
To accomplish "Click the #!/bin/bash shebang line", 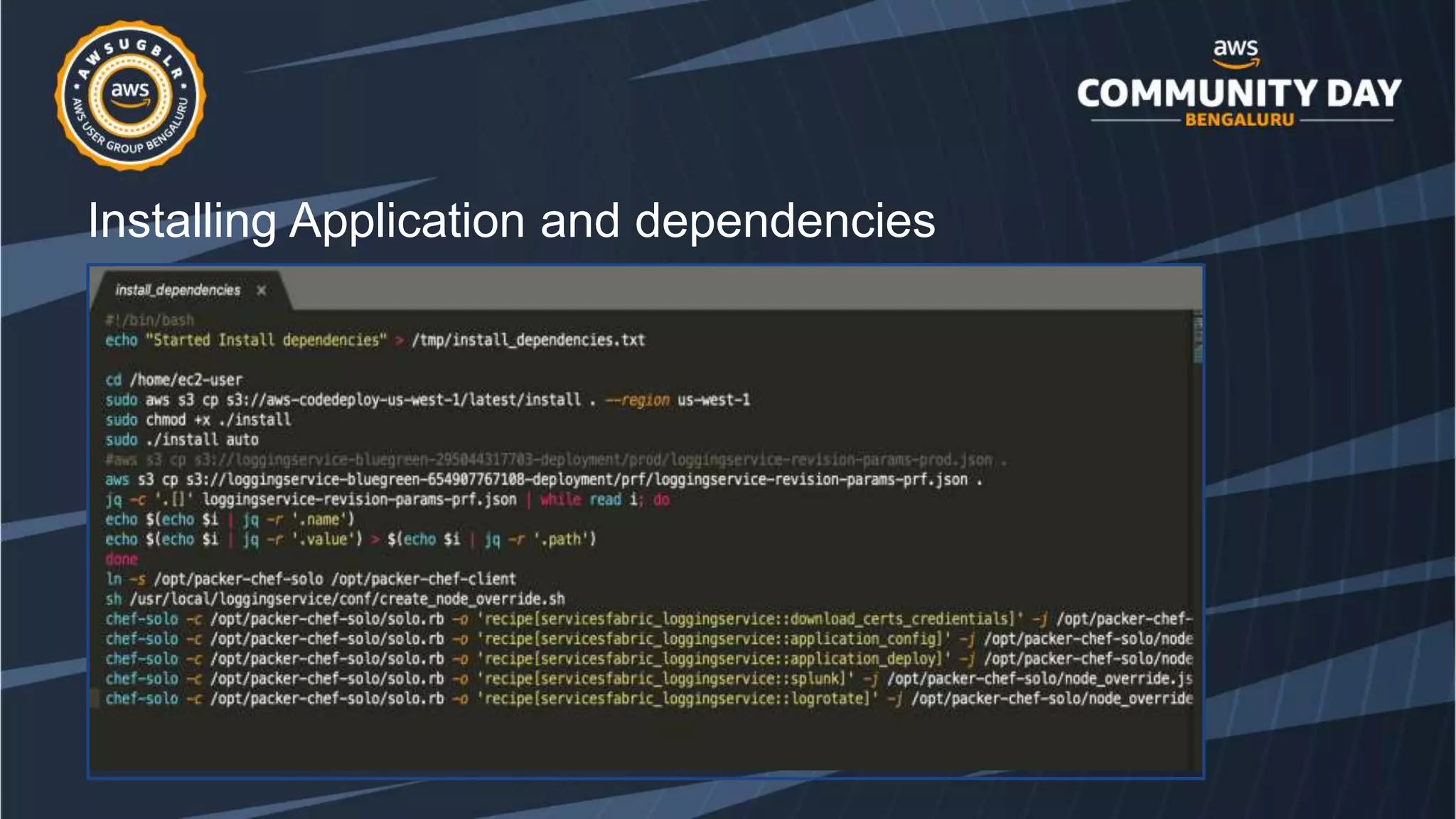I will pyautogui.click(x=149, y=320).
